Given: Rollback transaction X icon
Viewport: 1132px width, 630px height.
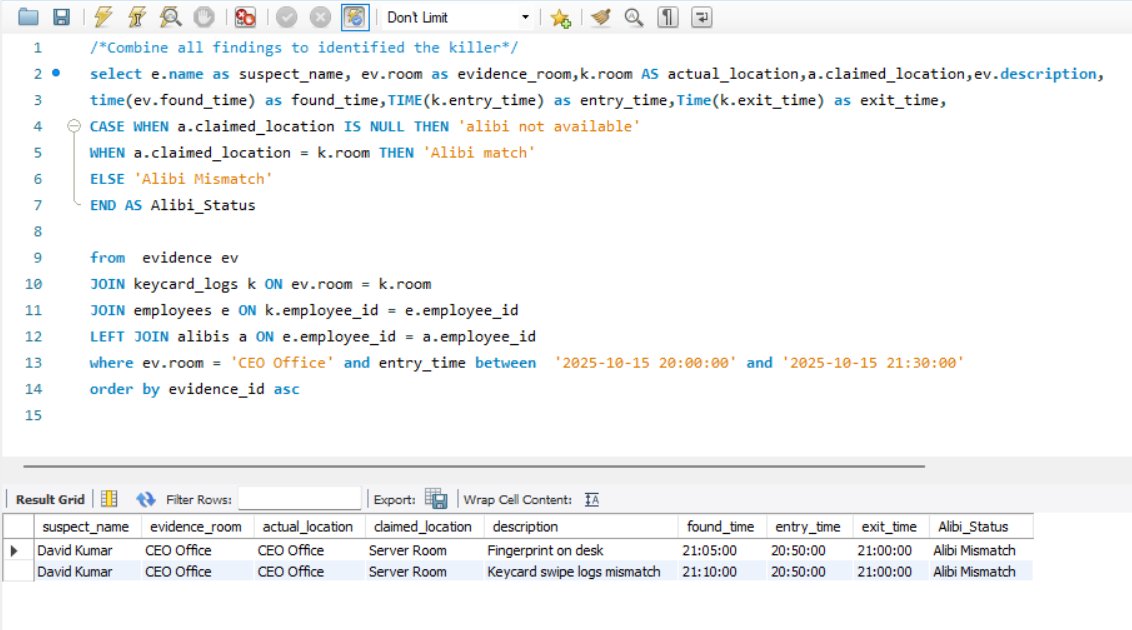Looking at the screenshot, I should (320, 17).
